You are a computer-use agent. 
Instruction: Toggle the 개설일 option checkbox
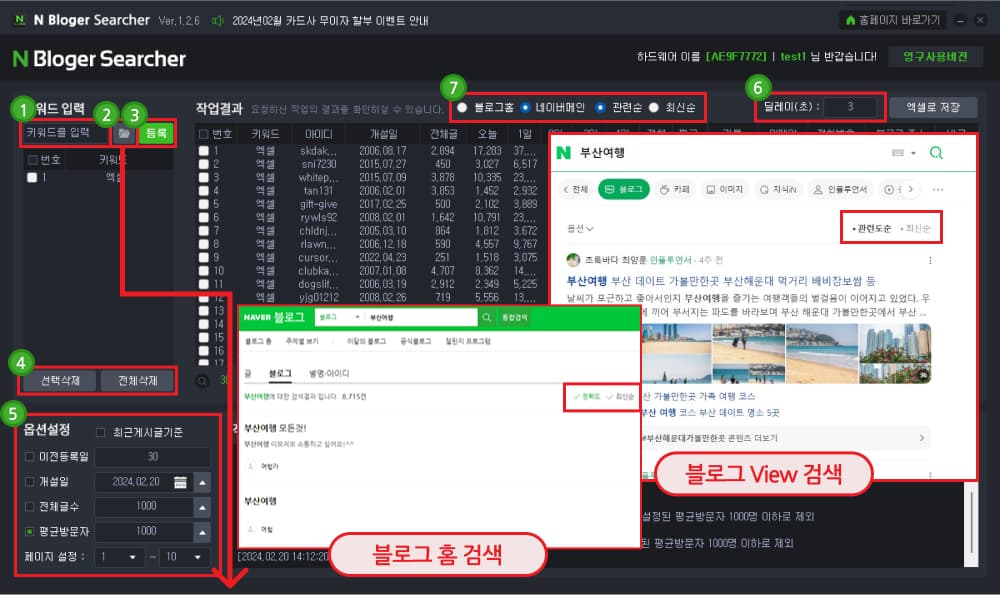pos(29,481)
